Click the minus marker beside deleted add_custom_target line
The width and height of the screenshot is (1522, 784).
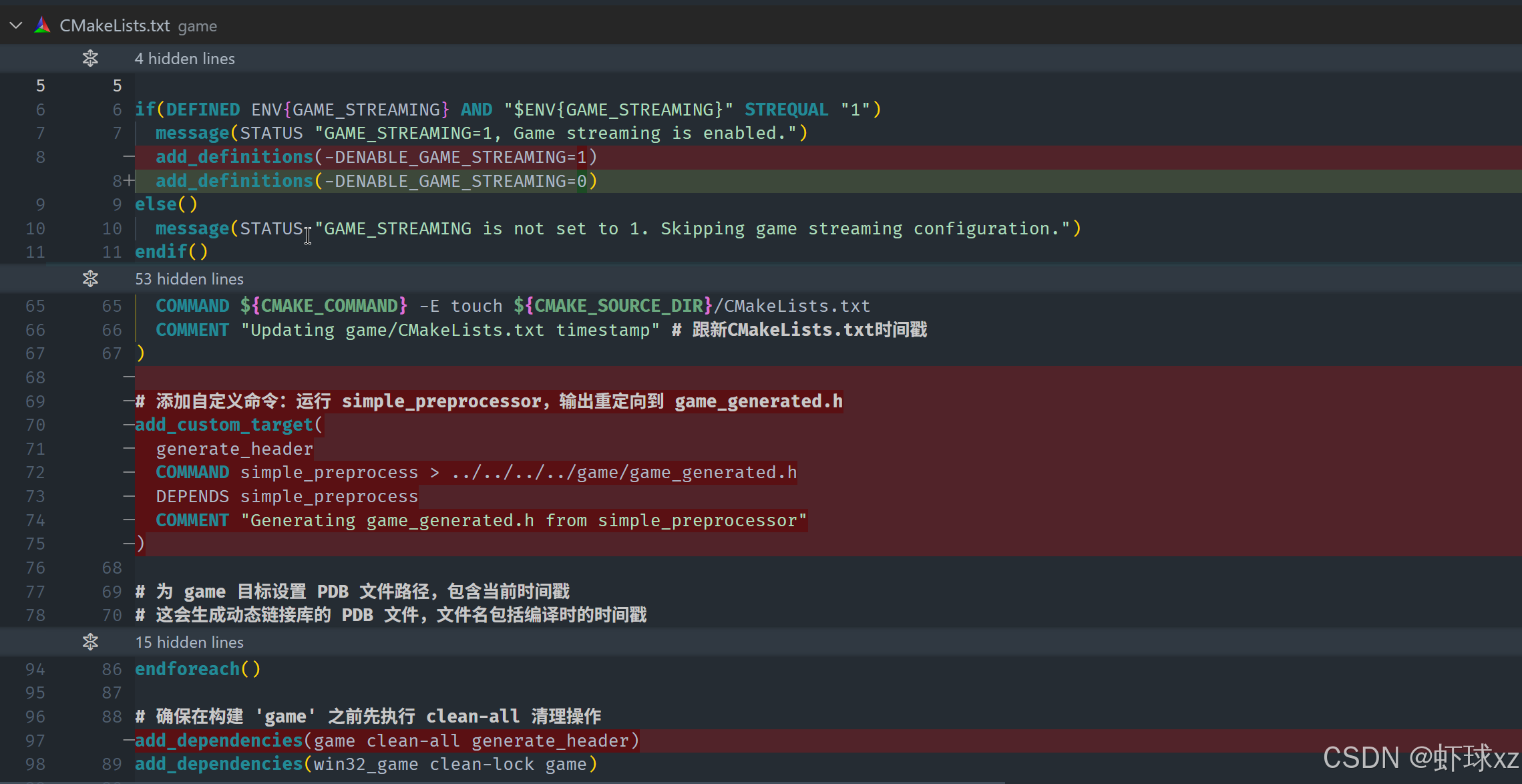point(129,425)
